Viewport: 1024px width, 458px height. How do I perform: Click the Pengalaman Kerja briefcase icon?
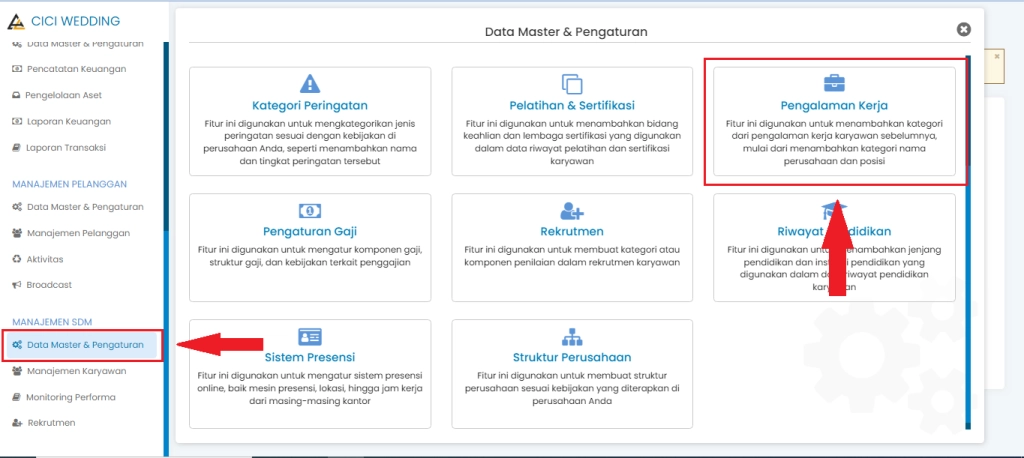tap(834, 84)
